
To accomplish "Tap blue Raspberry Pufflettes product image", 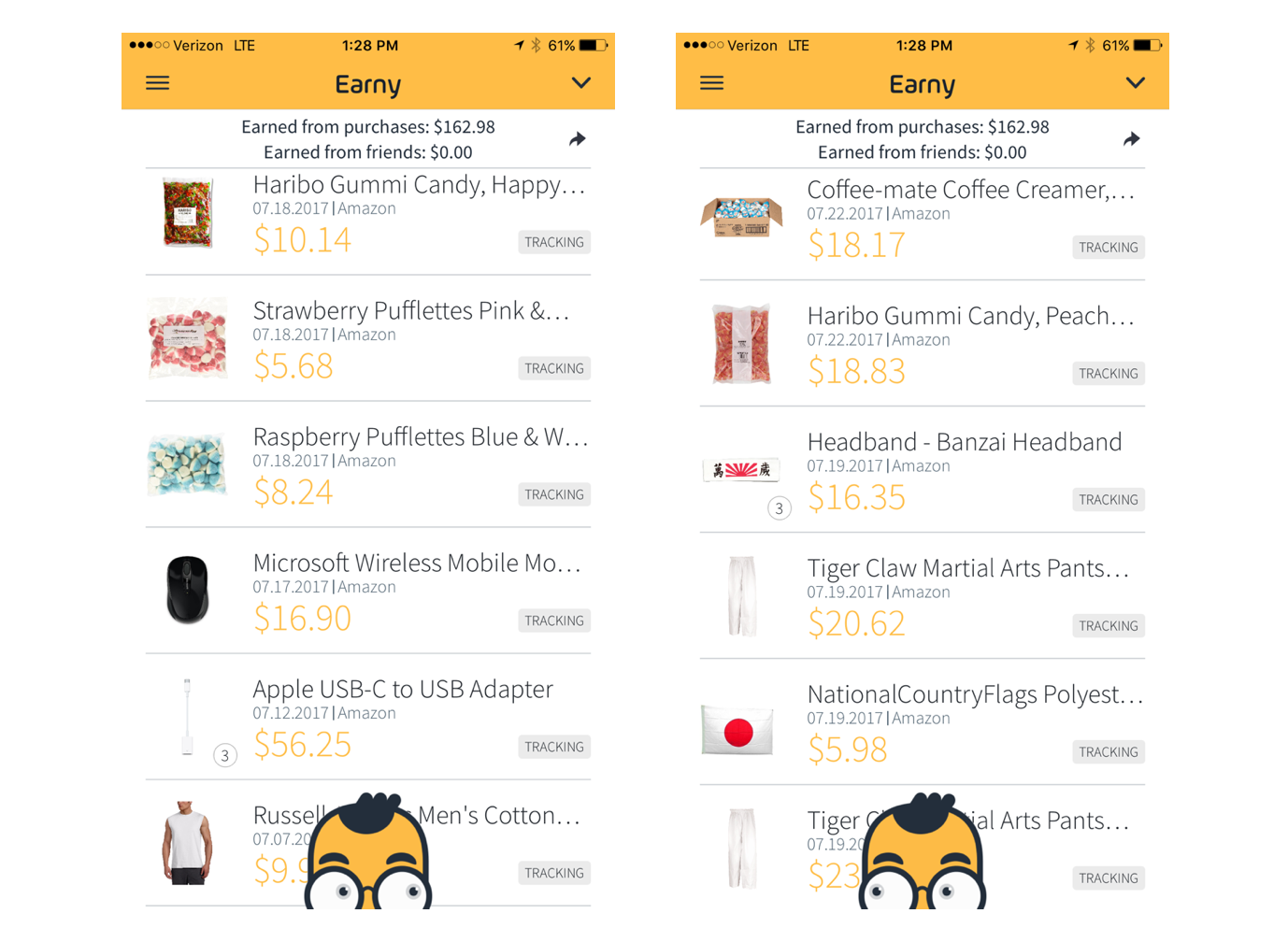I will click(187, 464).
